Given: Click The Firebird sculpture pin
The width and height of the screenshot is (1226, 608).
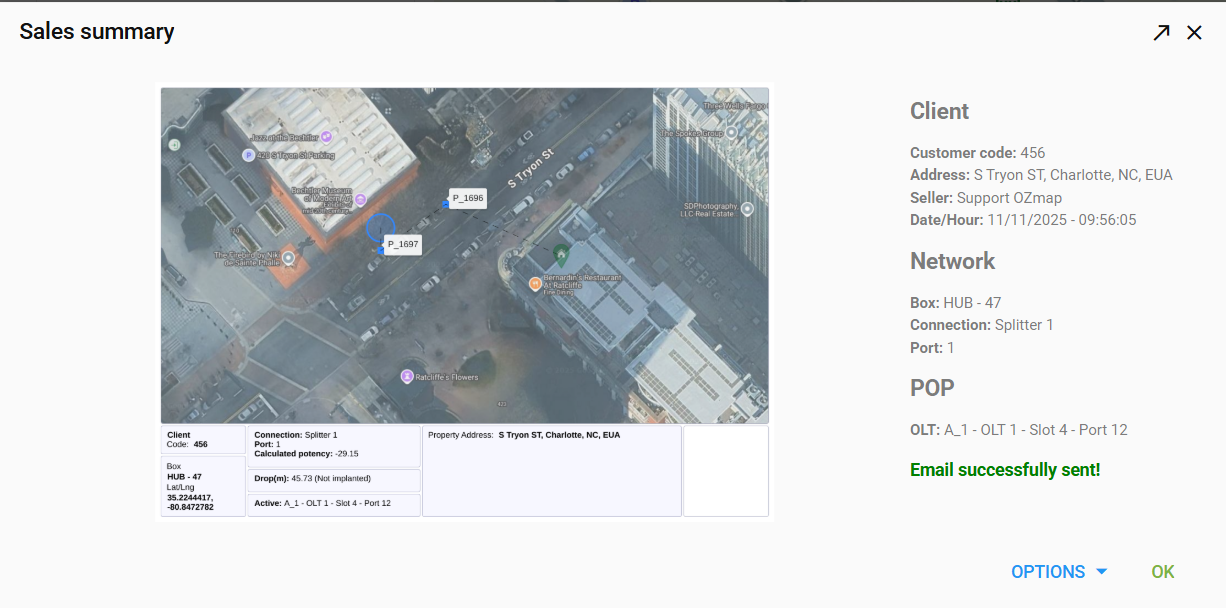Looking at the screenshot, I should pyautogui.click(x=288, y=258).
